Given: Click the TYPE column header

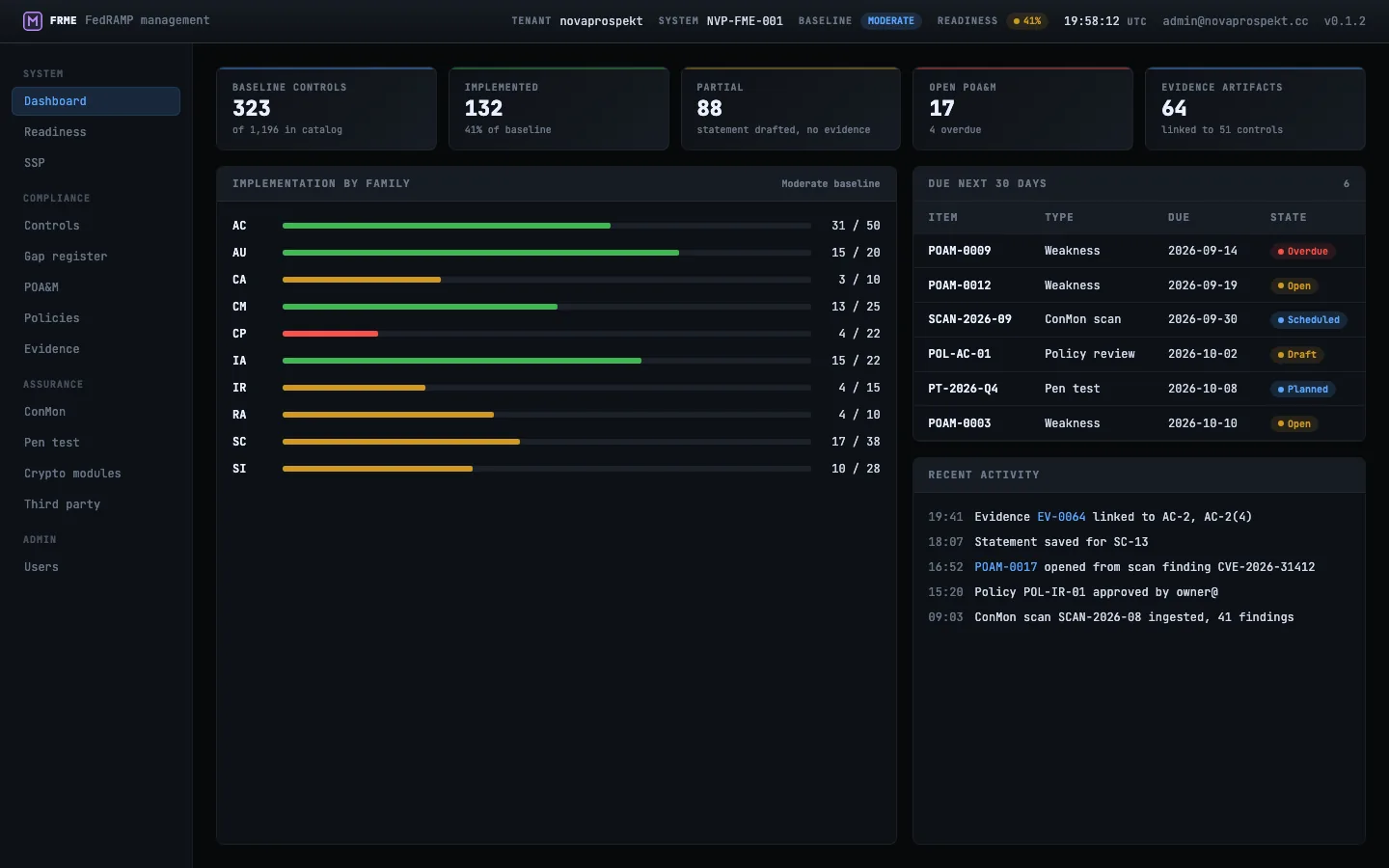Looking at the screenshot, I should point(1059,218).
